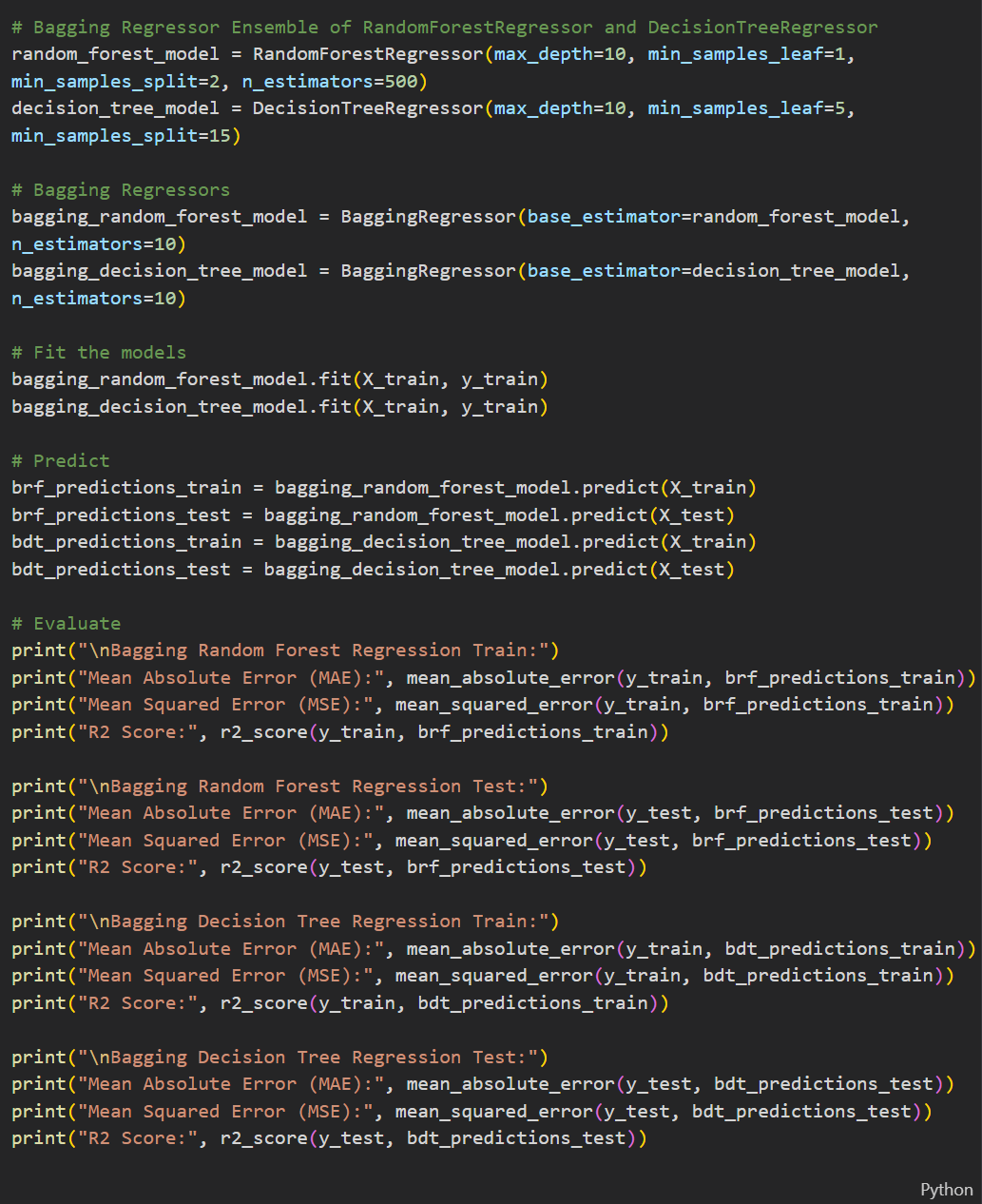Click the DecisionTreeRegressor constructor call
The width and height of the screenshot is (982, 1204).
pos(368,108)
